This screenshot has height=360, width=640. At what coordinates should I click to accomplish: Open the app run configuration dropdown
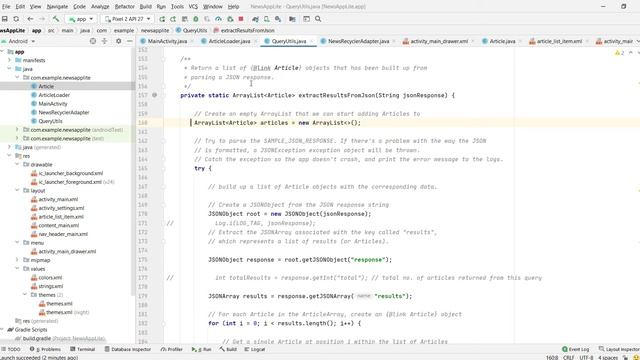pyautogui.click(x=81, y=19)
